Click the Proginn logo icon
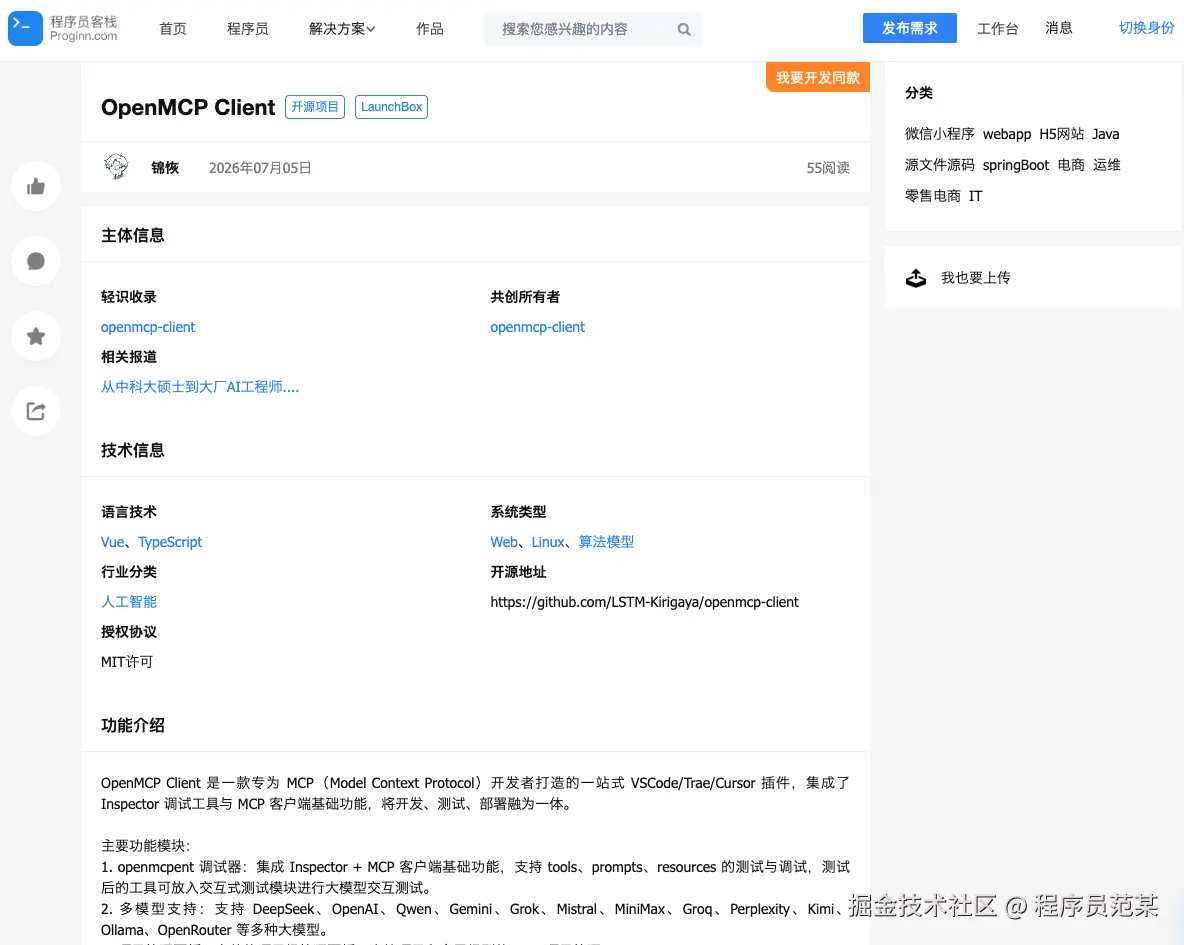This screenshot has height=945, width=1184. (25, 28)
